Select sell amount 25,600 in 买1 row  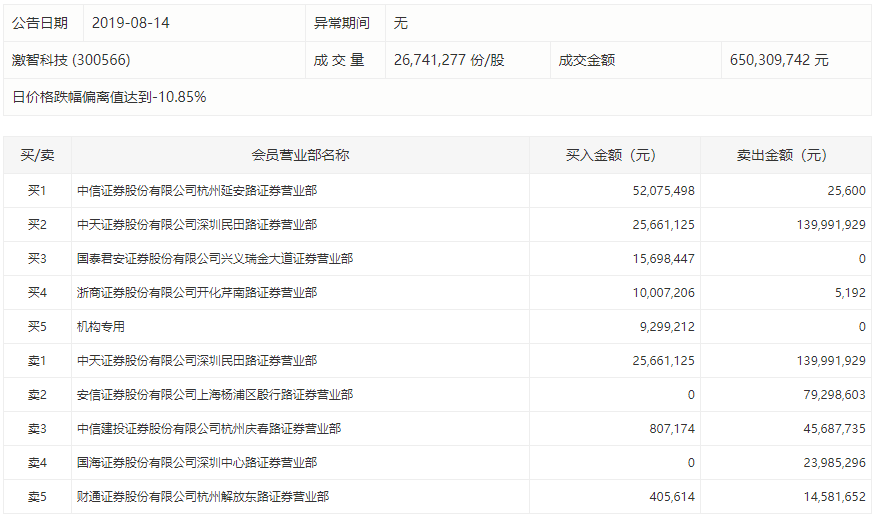pyautogui.click(x=846, y=191)
